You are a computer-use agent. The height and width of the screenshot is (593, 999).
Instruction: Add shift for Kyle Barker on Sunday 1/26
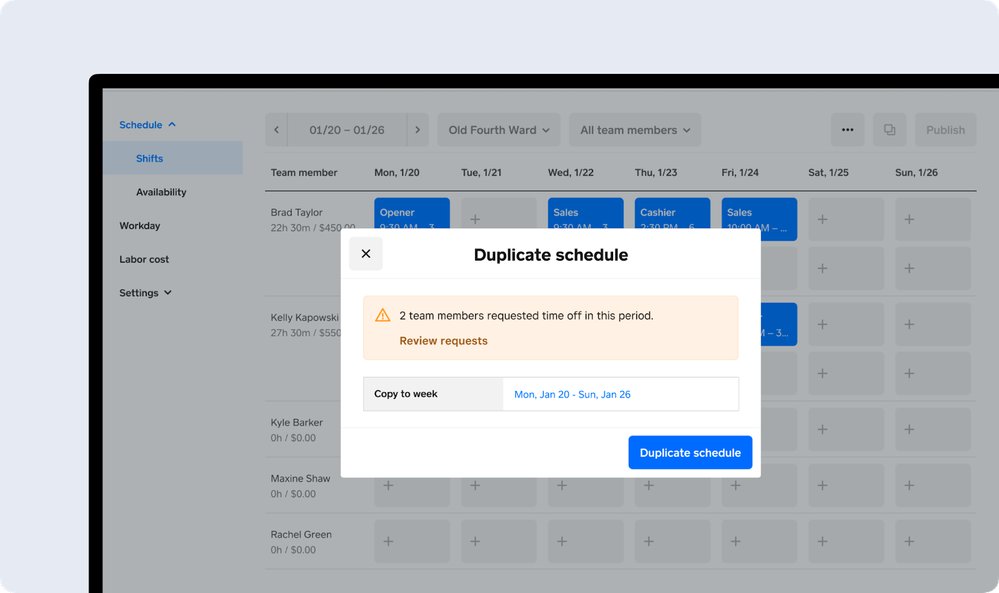tap(909, 429)
